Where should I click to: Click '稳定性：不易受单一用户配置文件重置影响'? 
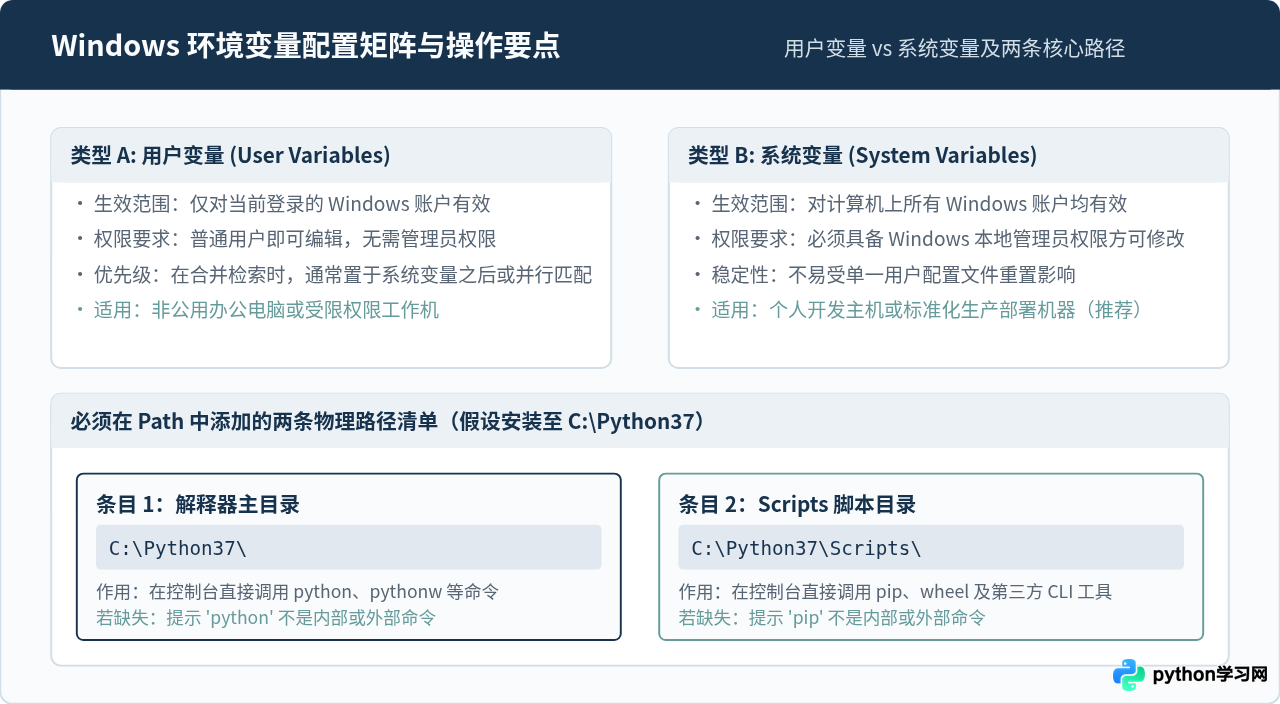click(x=893, y=274)
